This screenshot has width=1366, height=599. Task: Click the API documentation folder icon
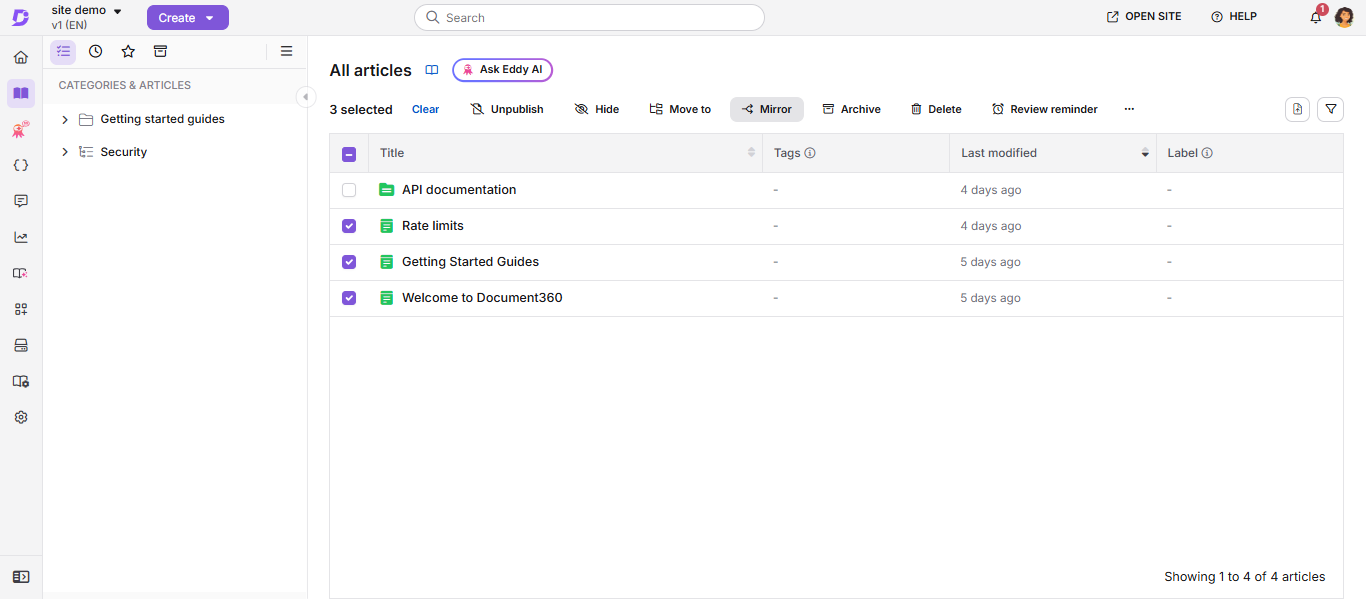tap(387, 190)
